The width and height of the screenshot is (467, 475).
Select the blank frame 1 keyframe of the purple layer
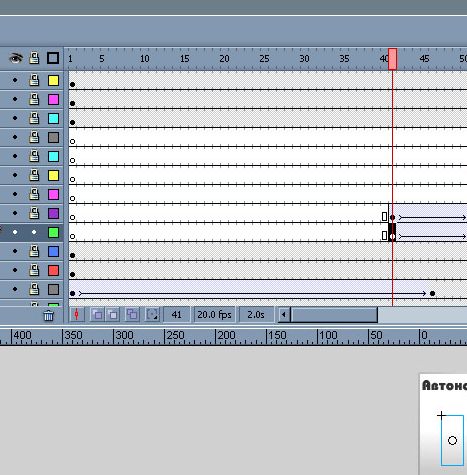72,217
